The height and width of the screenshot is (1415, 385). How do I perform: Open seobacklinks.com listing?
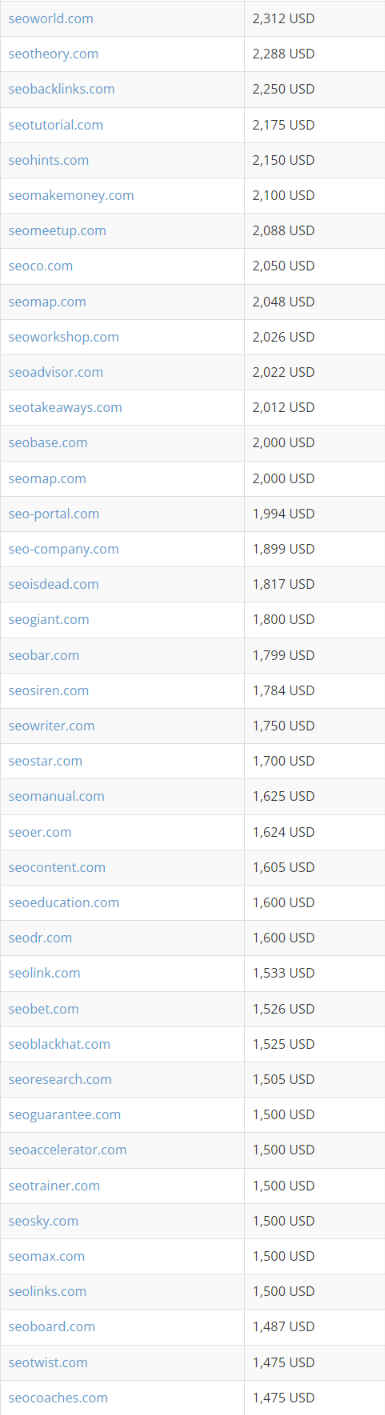point(61,89)
